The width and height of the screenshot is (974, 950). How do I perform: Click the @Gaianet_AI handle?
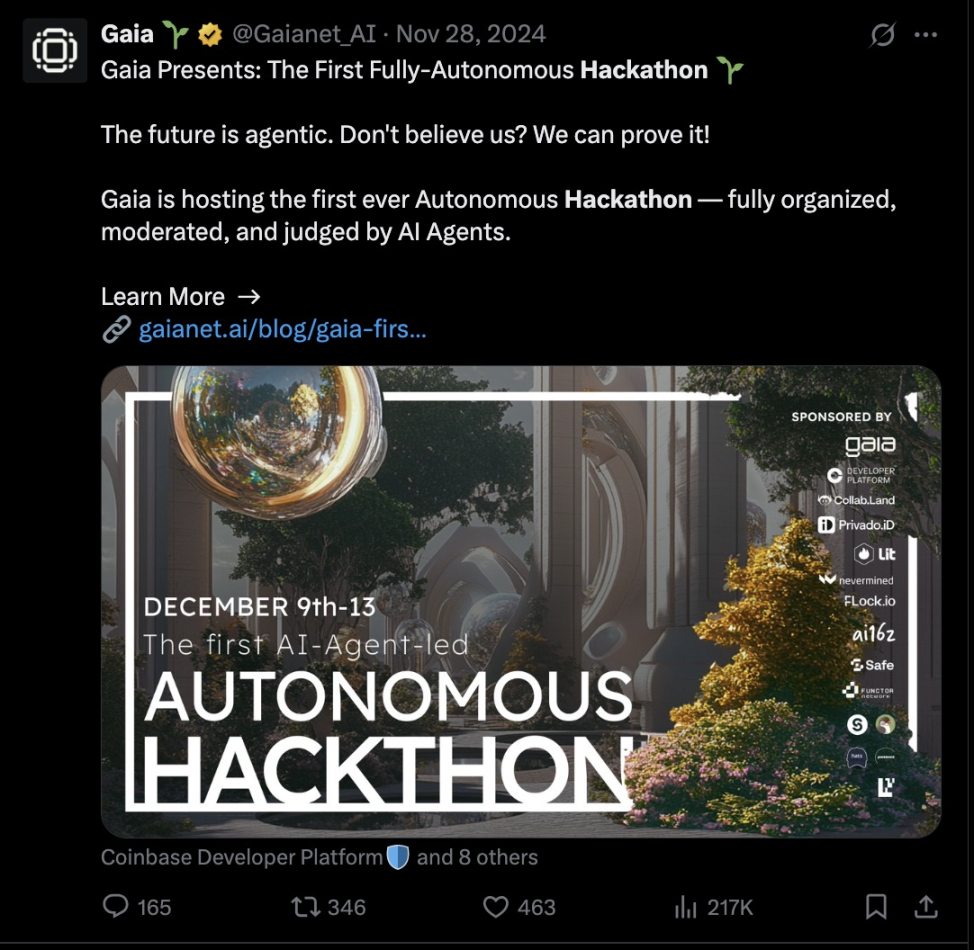coord(304,34)
